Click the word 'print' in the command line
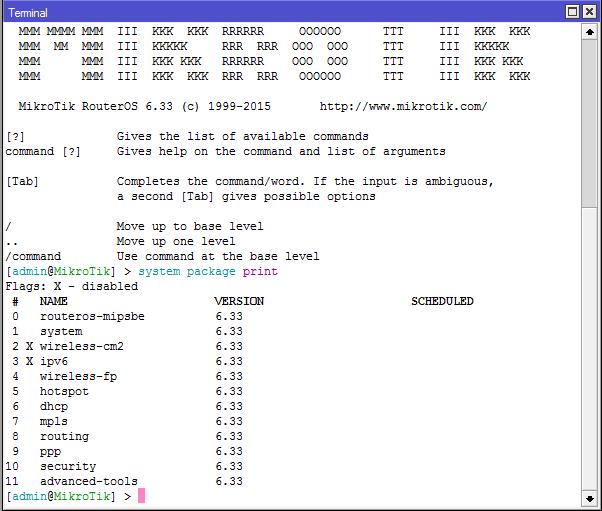This screenshot has width=602, height=511. click(x=260, y=271)
